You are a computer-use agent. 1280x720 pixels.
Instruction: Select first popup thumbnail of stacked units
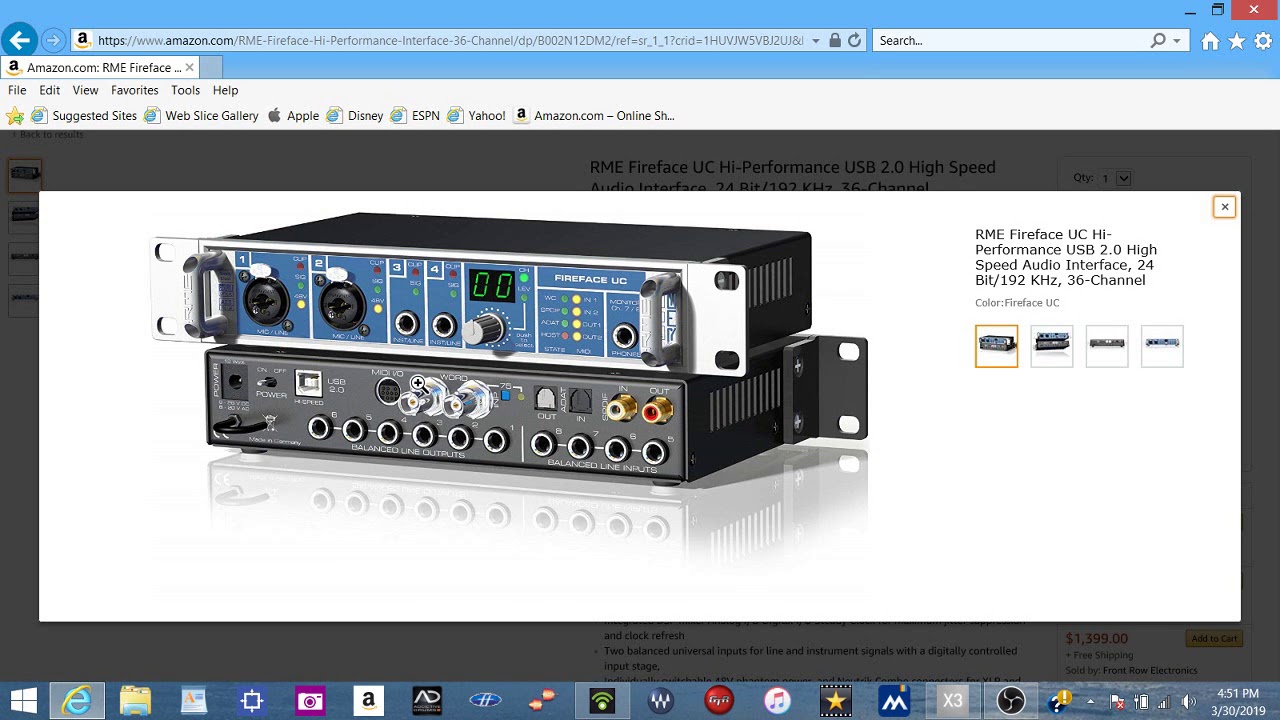997,346
